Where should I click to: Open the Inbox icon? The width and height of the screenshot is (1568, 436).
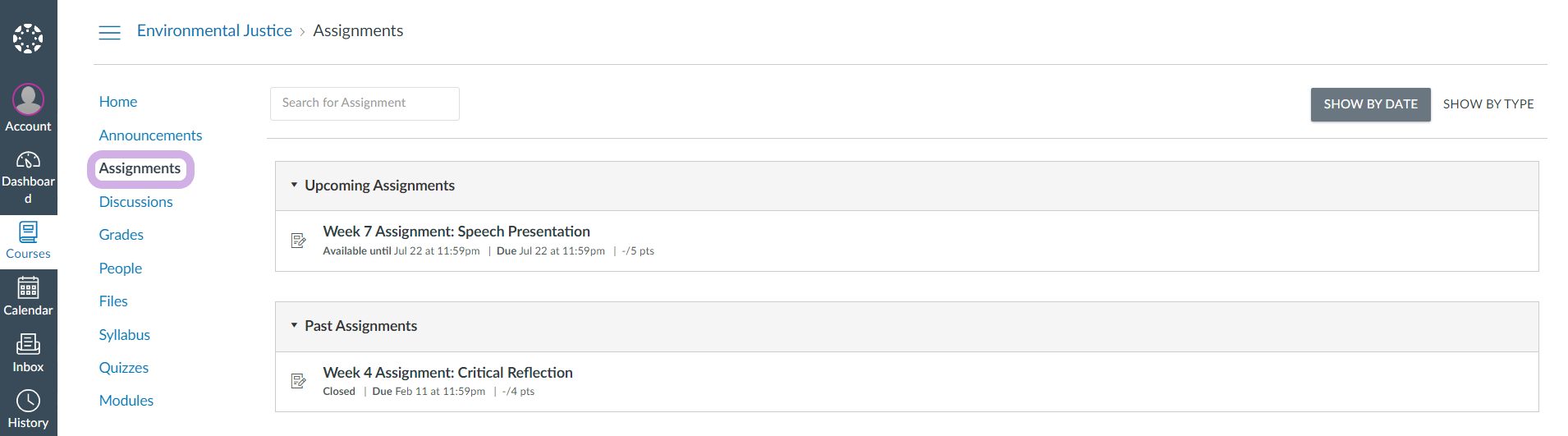[x=28, y=344]
